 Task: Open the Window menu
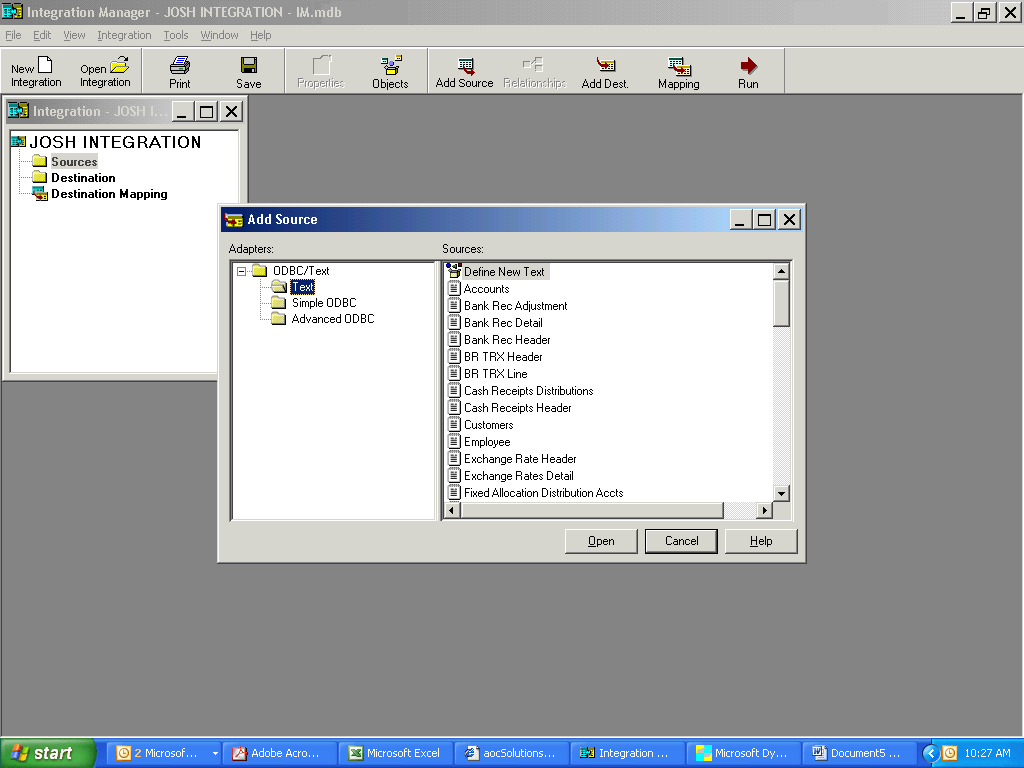219,35
